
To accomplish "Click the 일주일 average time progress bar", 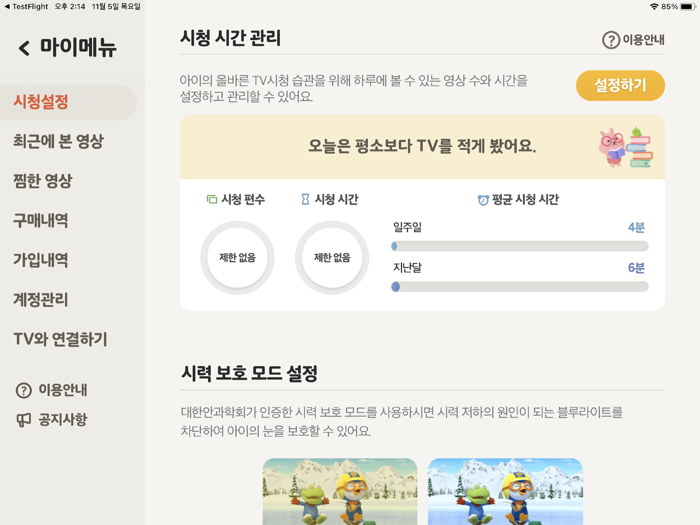I will [520, 246].
